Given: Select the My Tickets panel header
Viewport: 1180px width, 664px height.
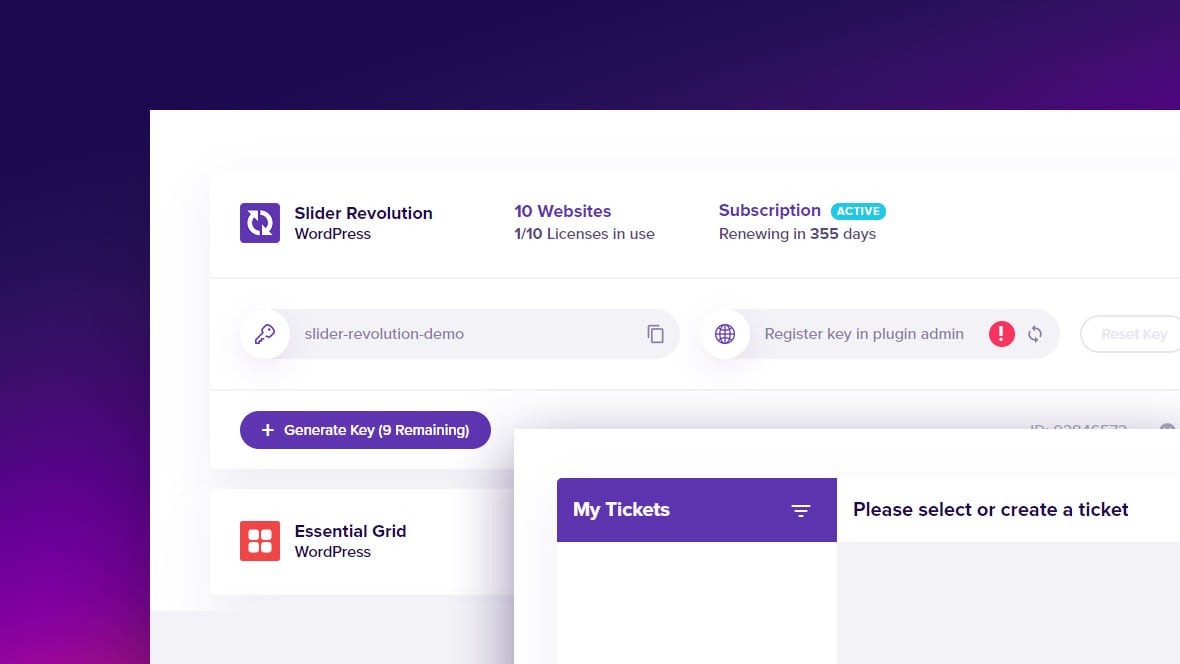Looking at the screenshot, I should pyautogui.click(x=697, y=510).
